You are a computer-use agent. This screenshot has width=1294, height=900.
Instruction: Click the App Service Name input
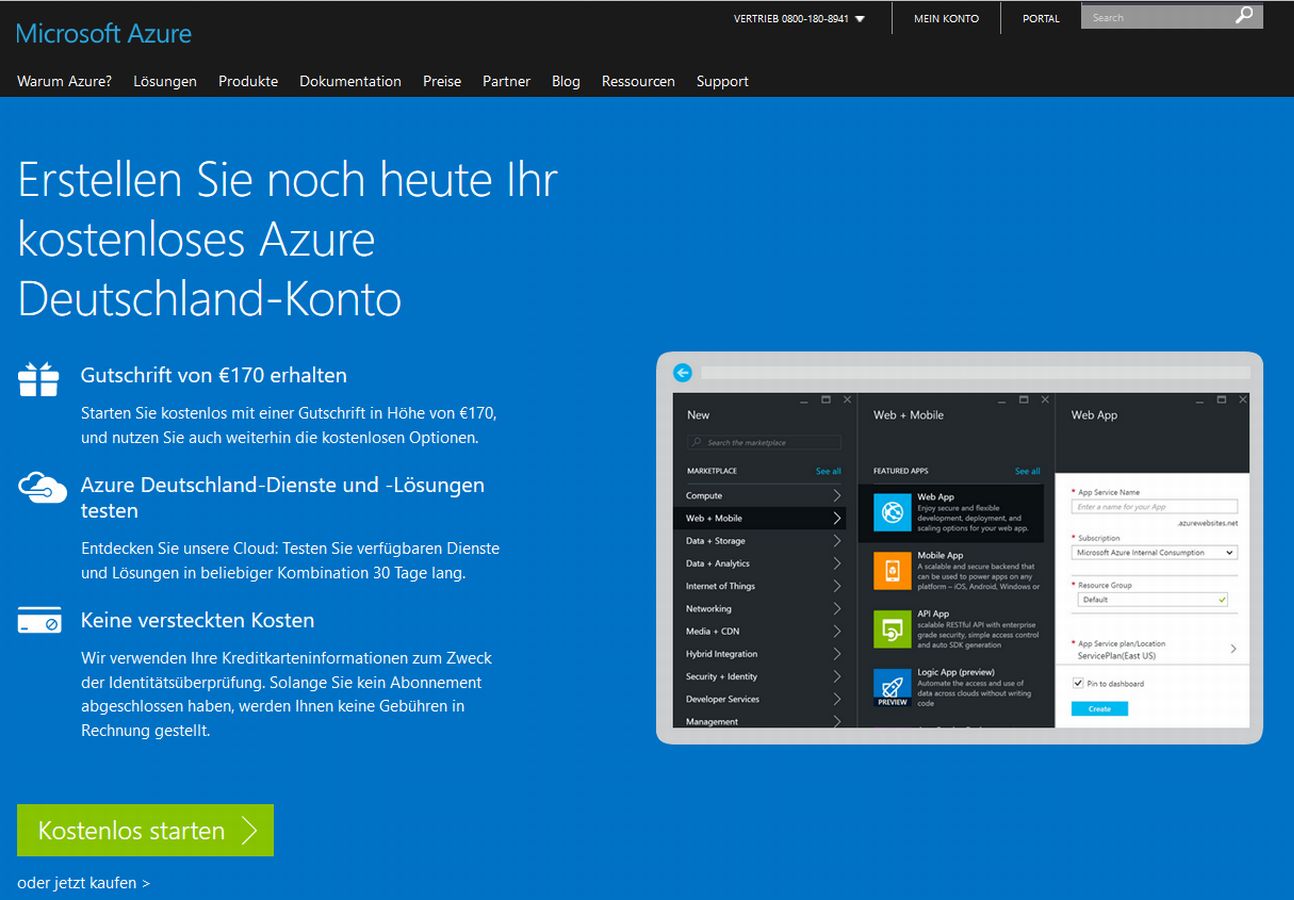click(x=1155, y=507)
